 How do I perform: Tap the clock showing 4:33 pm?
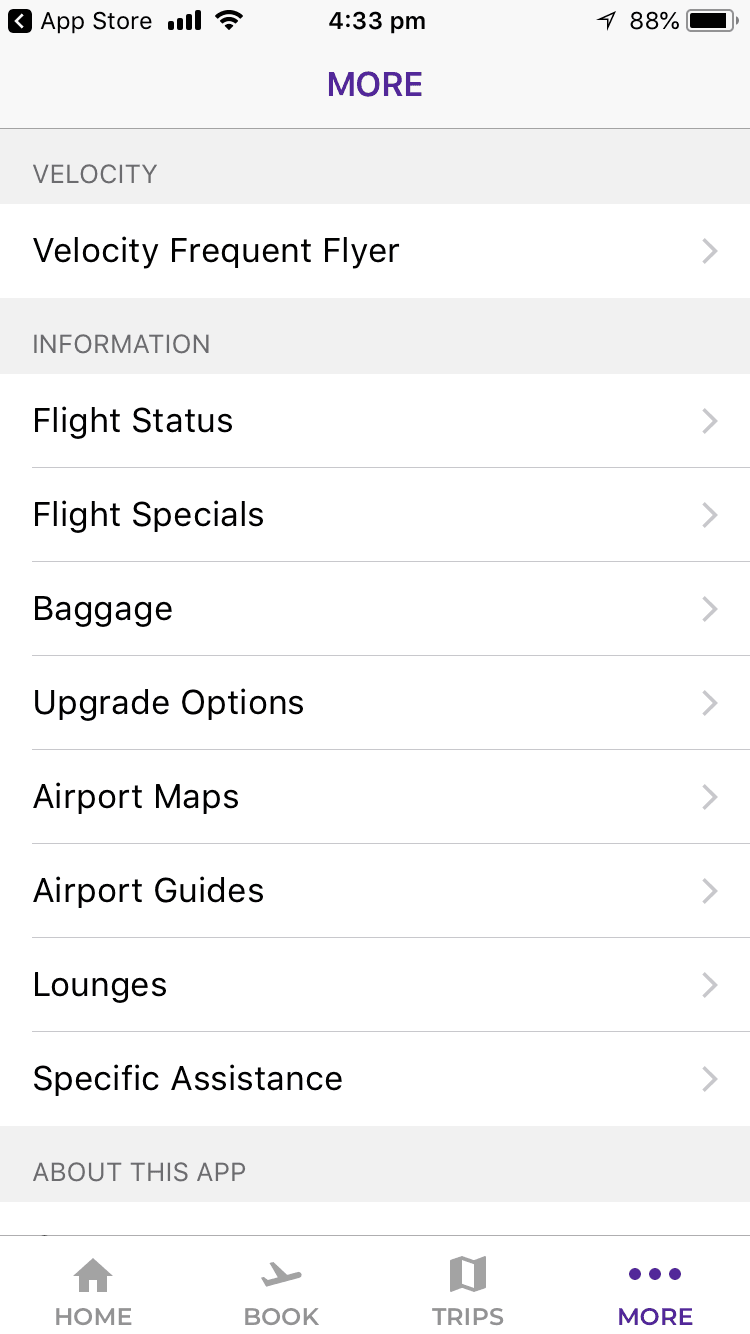click(377, 21)
